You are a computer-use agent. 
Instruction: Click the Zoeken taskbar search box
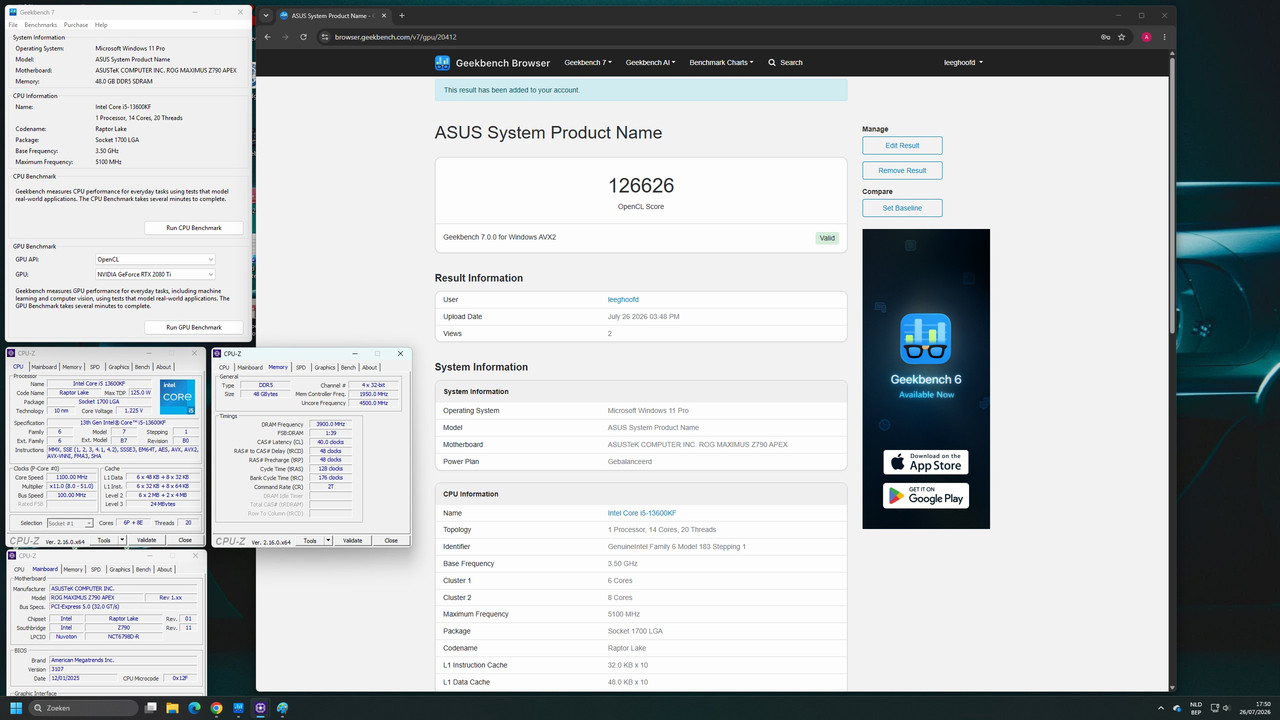(x=84, y=708)
